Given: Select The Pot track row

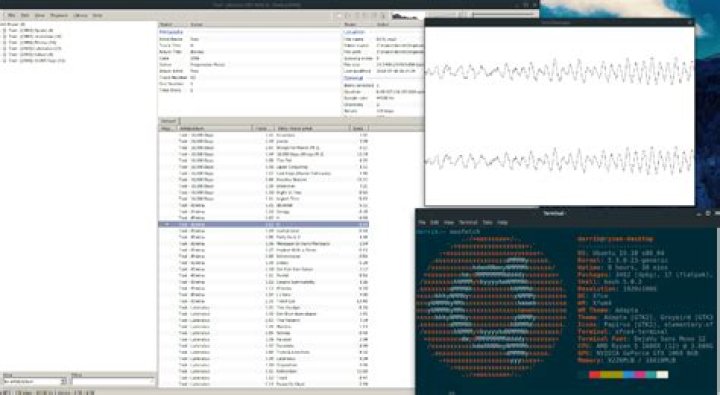Looking at the screenshot, I should (x=264, y=161).
